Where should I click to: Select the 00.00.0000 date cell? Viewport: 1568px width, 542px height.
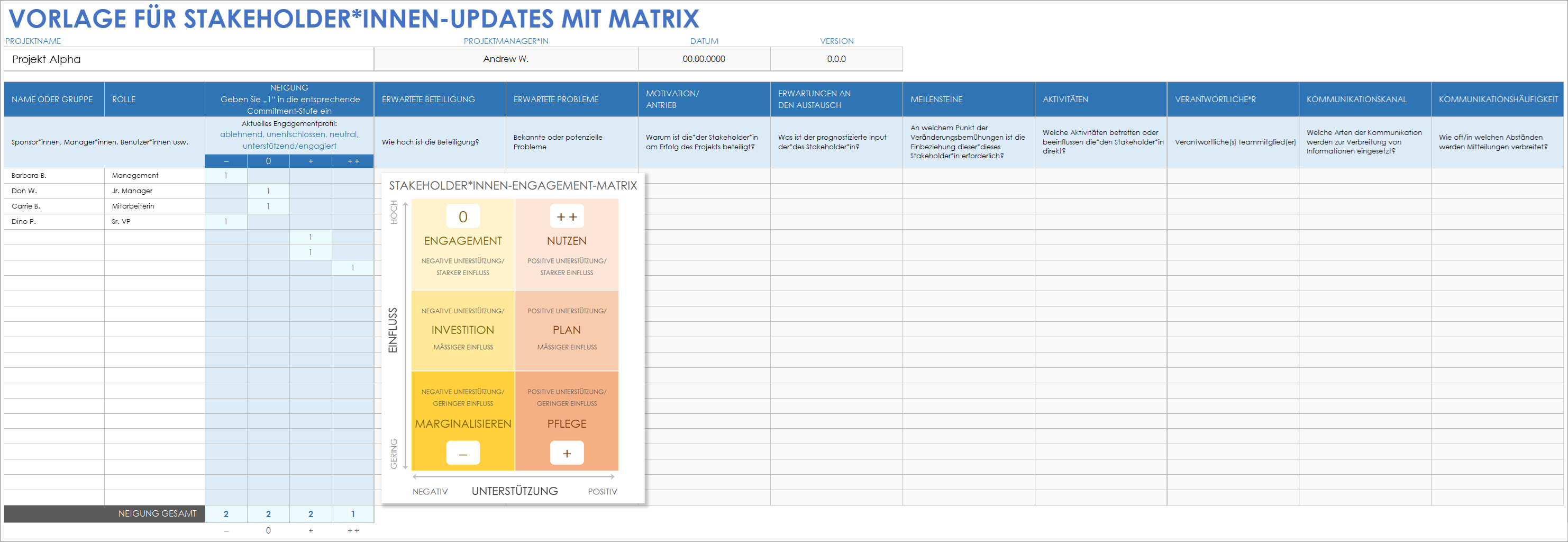(704, 59)
